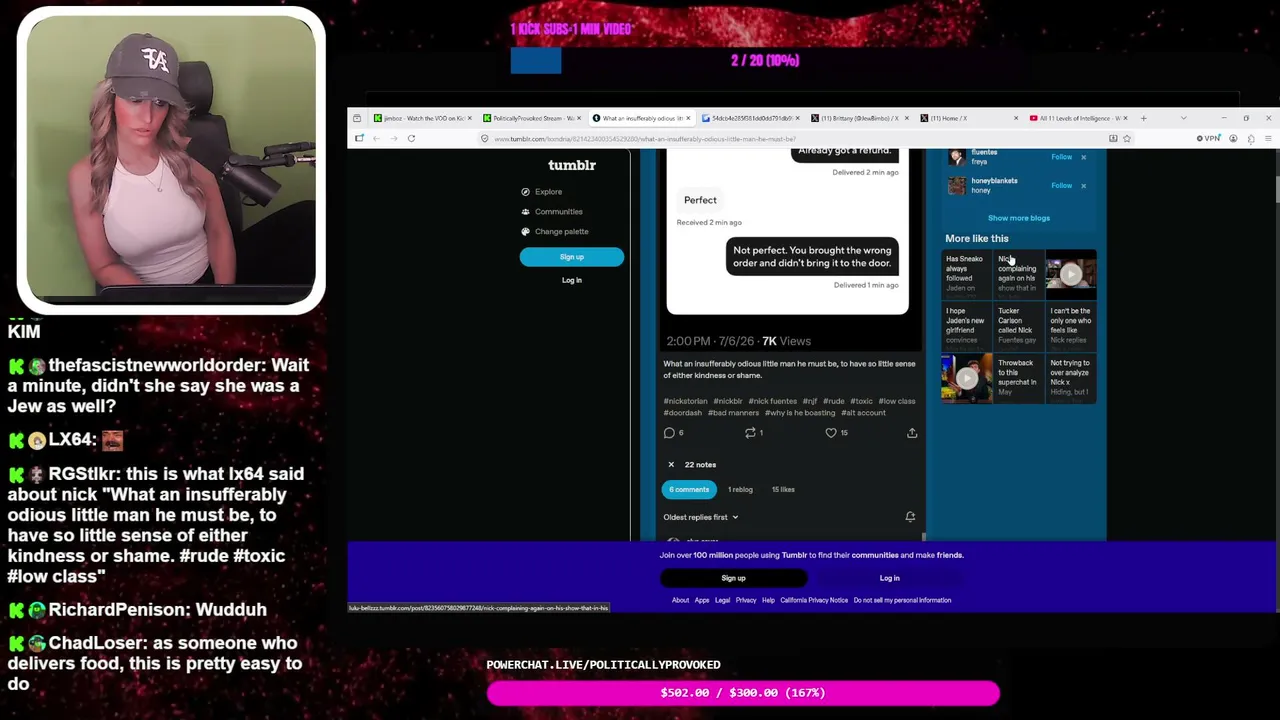
Task: Close the 'Home / X' tab
Action: point(1016,118)
